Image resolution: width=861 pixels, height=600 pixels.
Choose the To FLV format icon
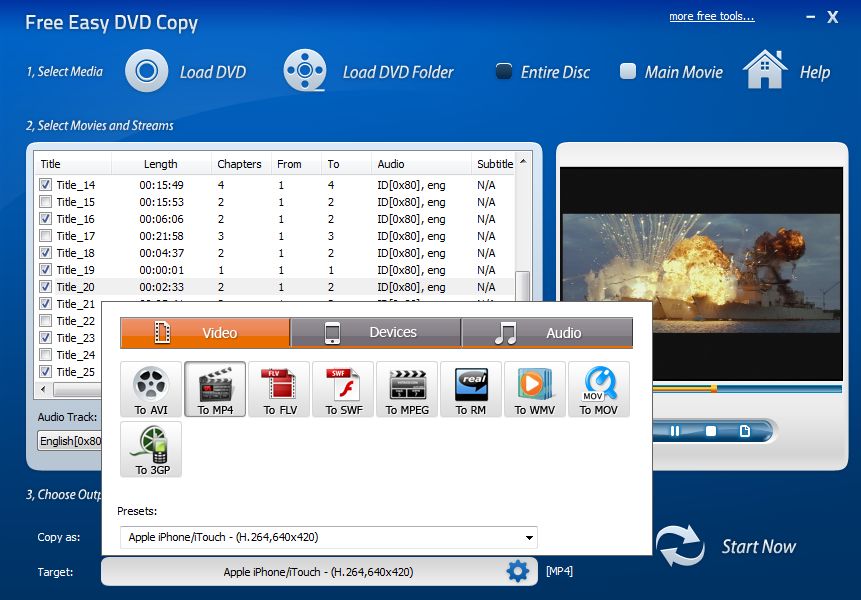pos(279,389)
